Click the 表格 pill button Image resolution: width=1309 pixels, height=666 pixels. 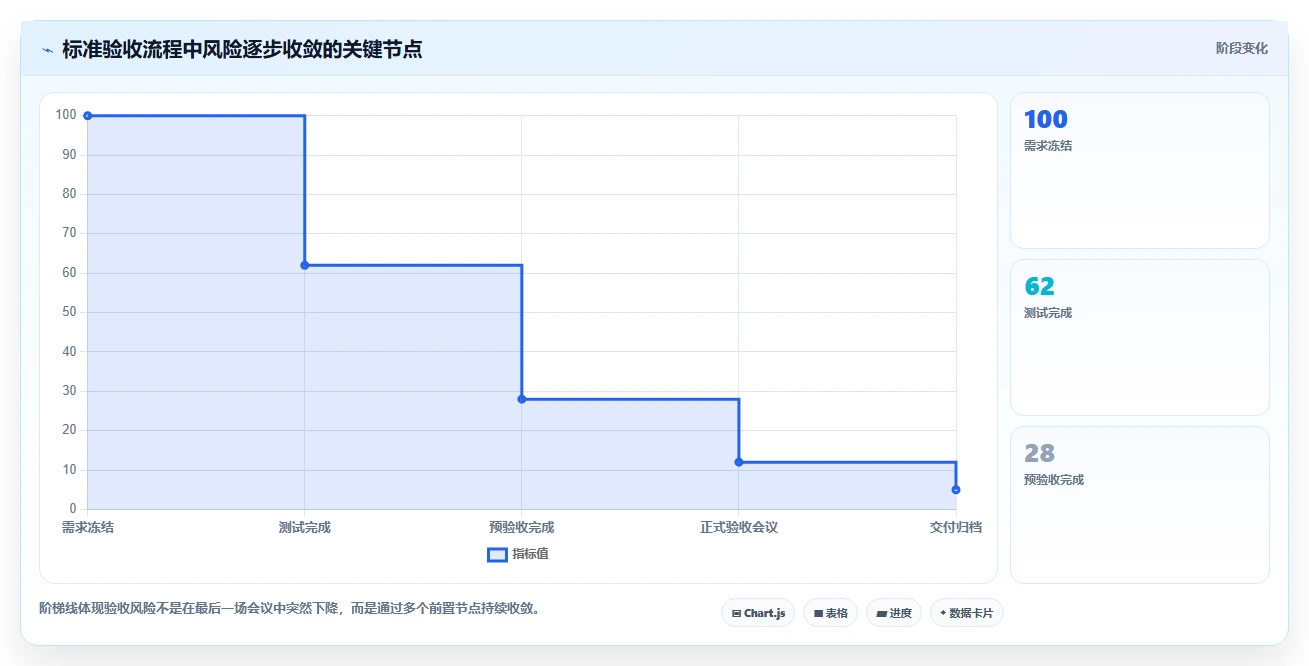coord(830,613)
